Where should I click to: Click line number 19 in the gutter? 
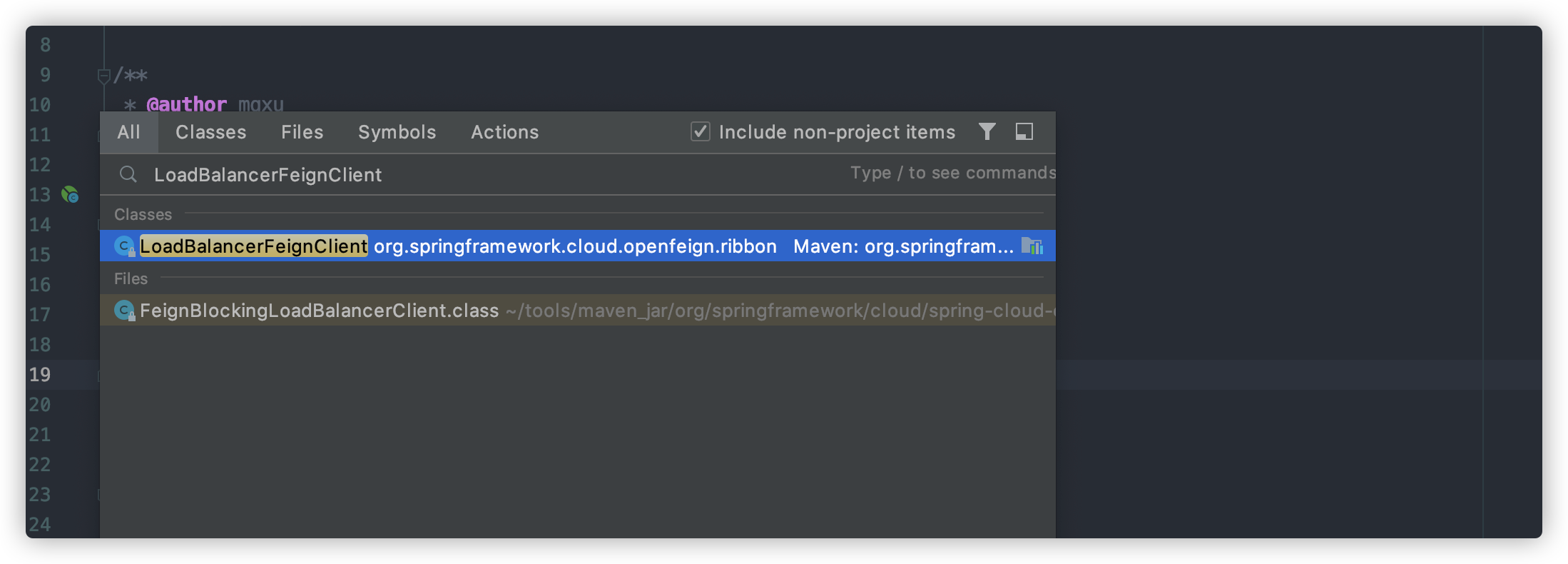40,374
